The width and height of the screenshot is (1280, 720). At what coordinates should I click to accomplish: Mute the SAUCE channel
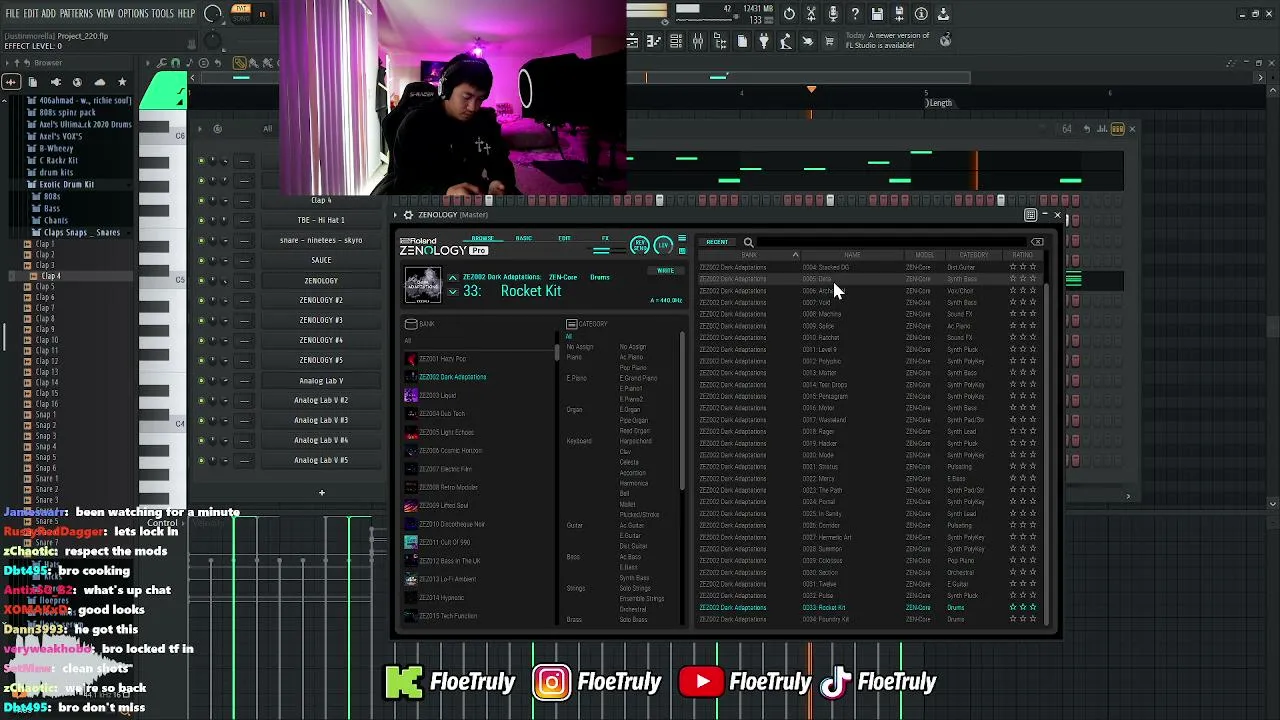tap(201, 260)
